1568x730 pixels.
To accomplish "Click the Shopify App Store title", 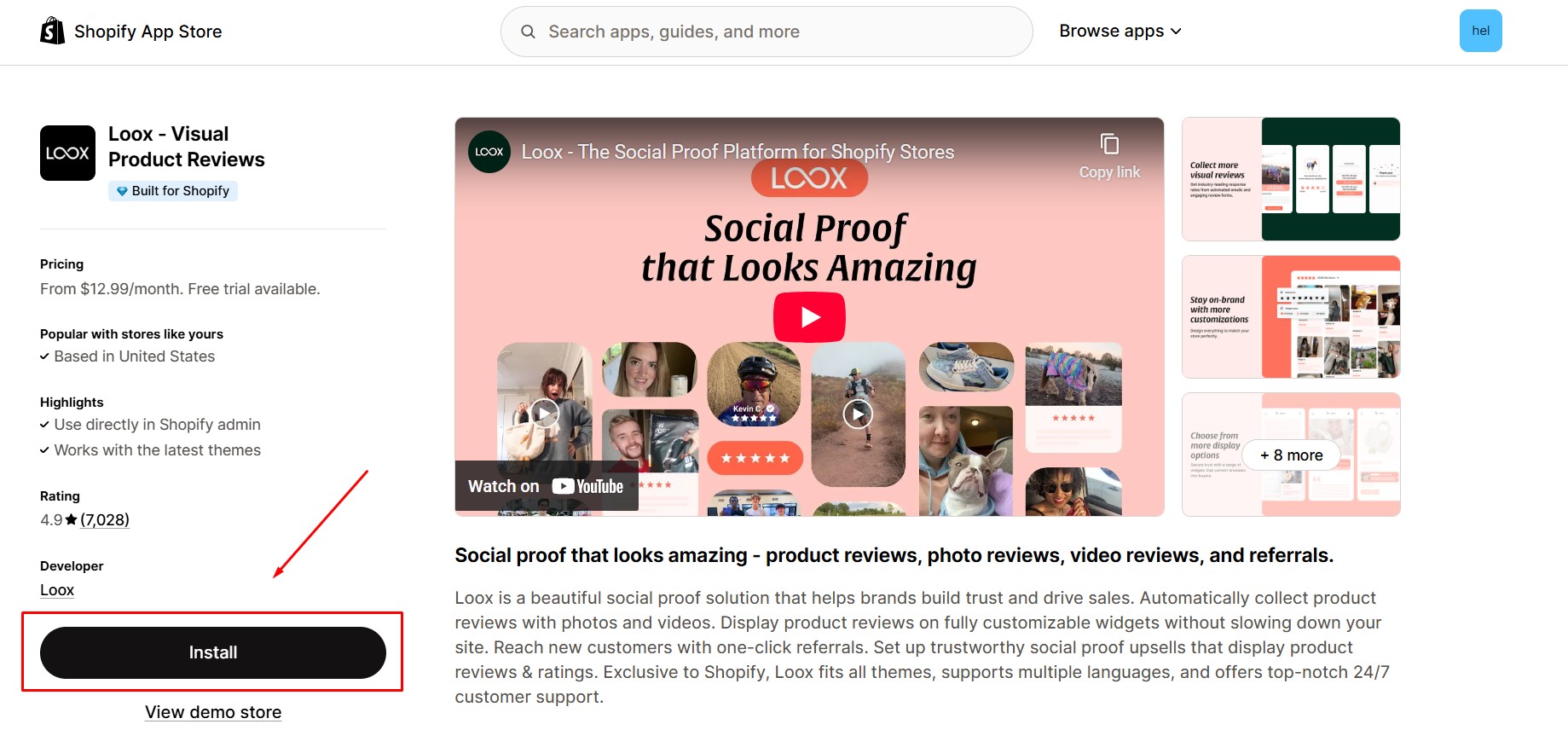I will point(148,32).
